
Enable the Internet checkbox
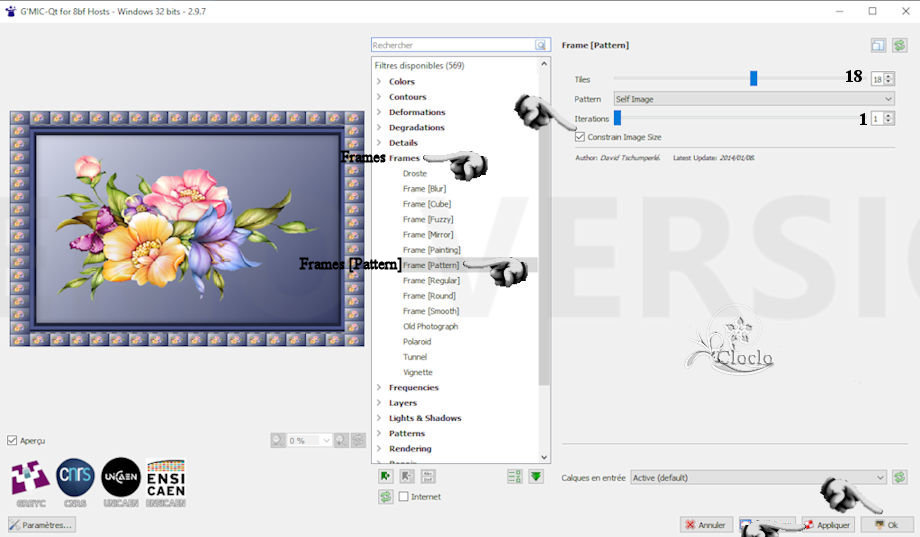point(404,497)
